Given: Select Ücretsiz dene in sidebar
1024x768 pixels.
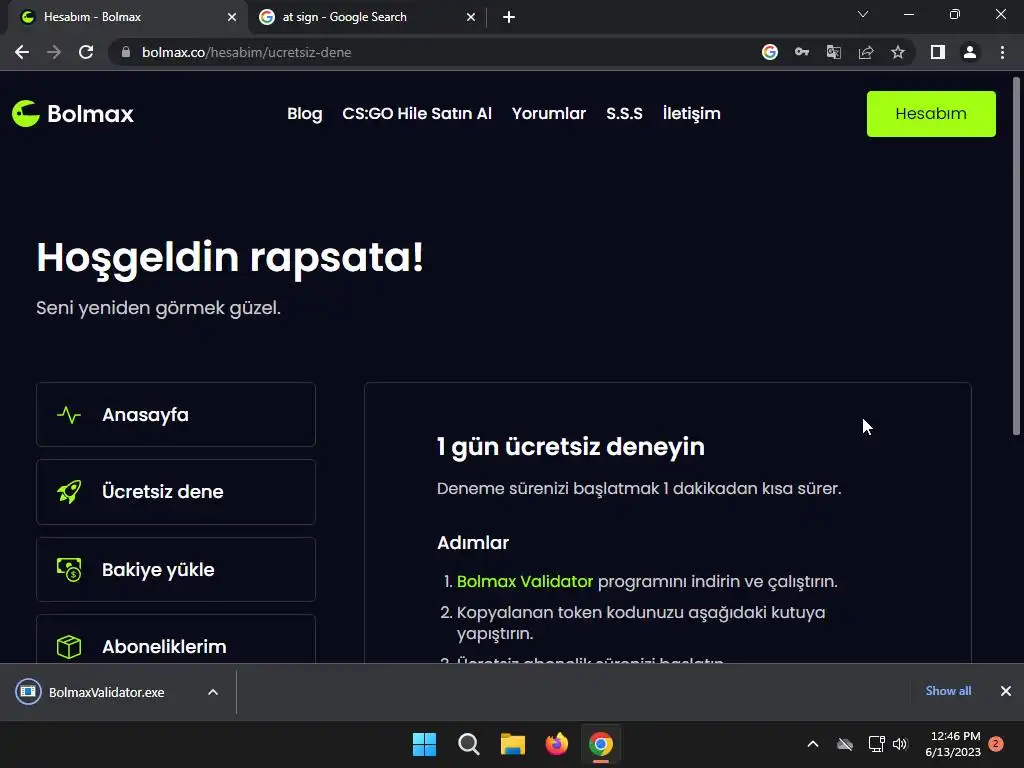Looking at the screenshot, I should [x=176, y=492].
